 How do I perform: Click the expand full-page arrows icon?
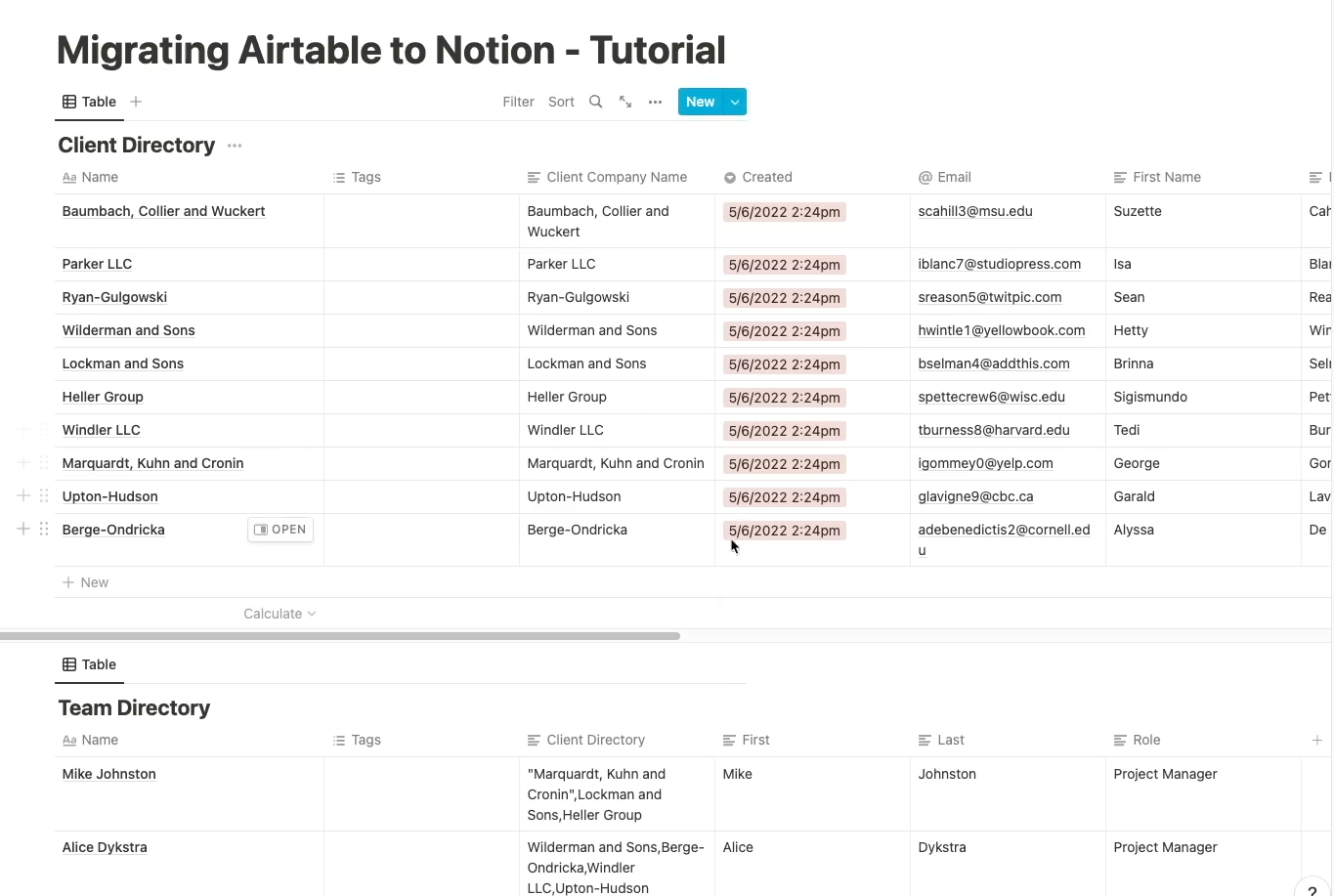click(x=625, y=102)
